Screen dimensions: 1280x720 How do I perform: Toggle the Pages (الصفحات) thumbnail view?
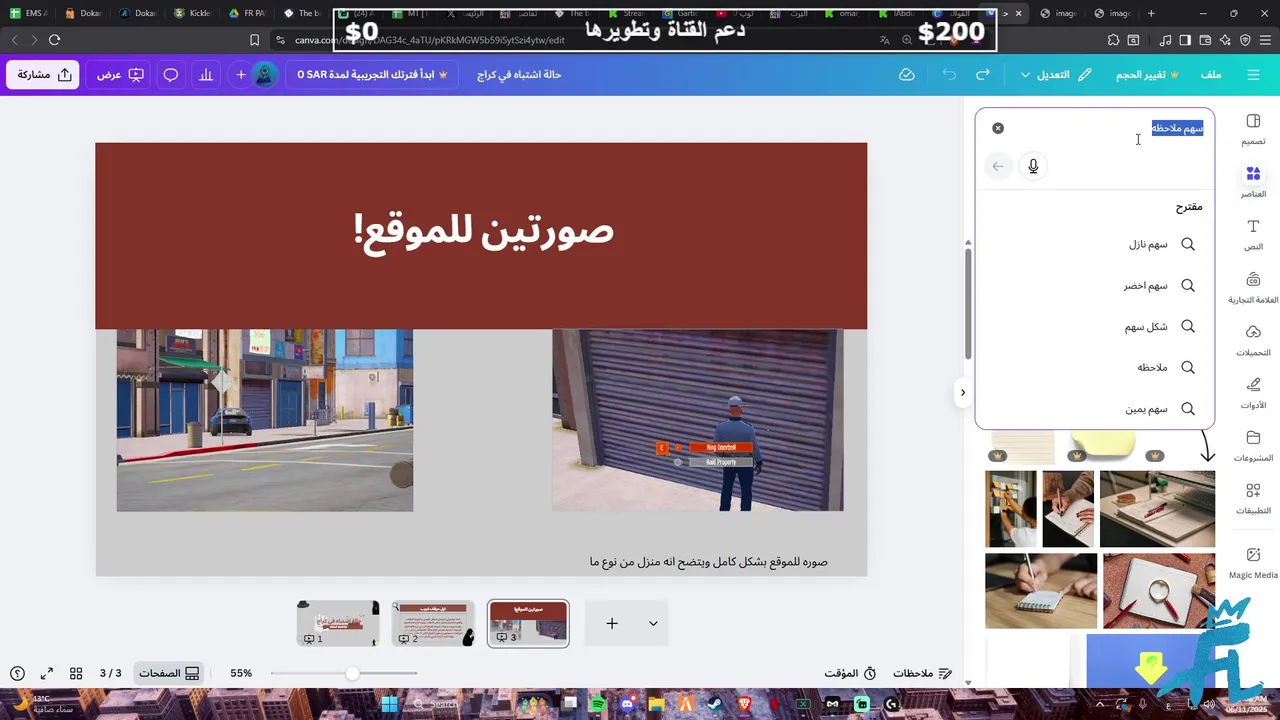[x=169, y=673]
